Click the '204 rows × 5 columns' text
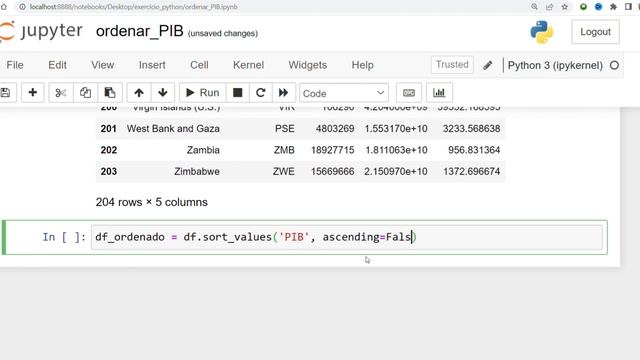 (152, 202)
